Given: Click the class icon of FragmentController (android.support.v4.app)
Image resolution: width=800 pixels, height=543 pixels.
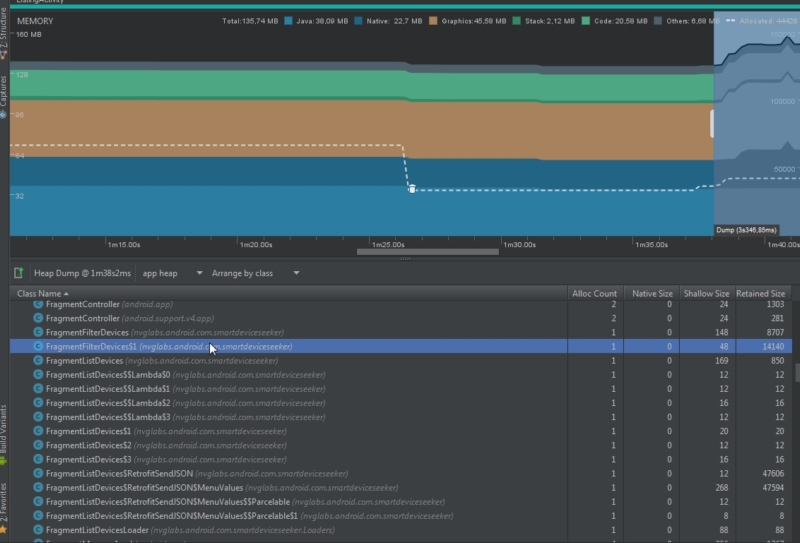Looking at the screenshot, I should 38,318.
